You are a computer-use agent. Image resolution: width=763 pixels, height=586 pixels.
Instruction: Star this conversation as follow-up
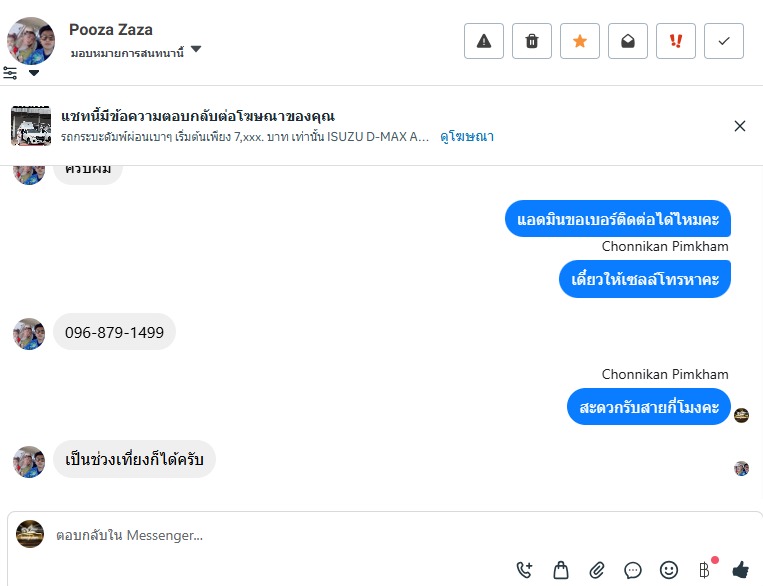point(580,41)
